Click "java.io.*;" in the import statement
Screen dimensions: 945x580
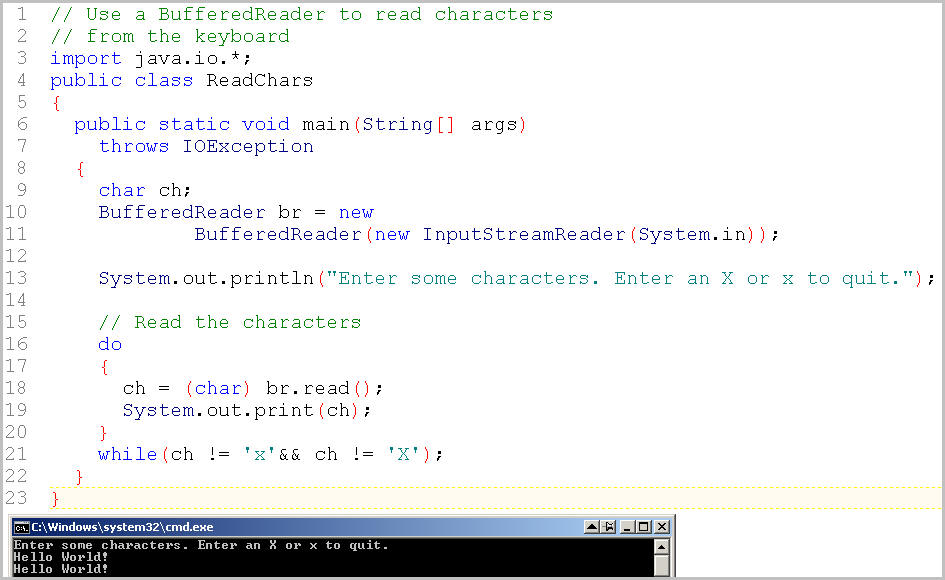[193, 58]
